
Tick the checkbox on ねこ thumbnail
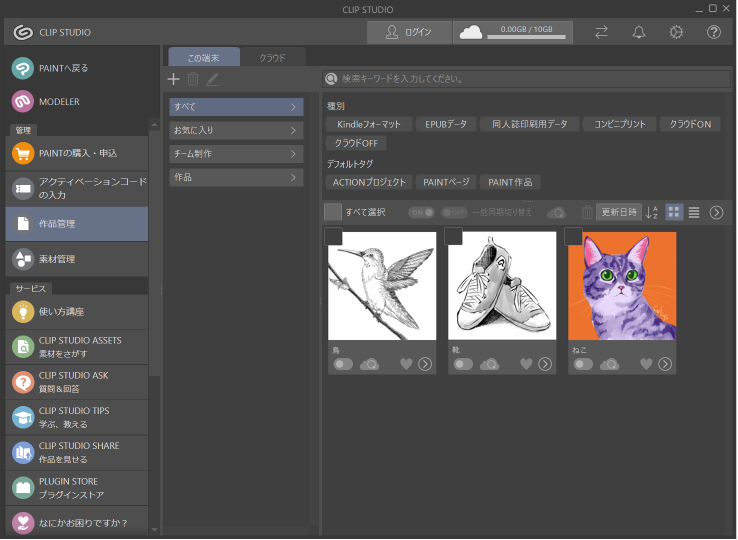tap(574, 236)
